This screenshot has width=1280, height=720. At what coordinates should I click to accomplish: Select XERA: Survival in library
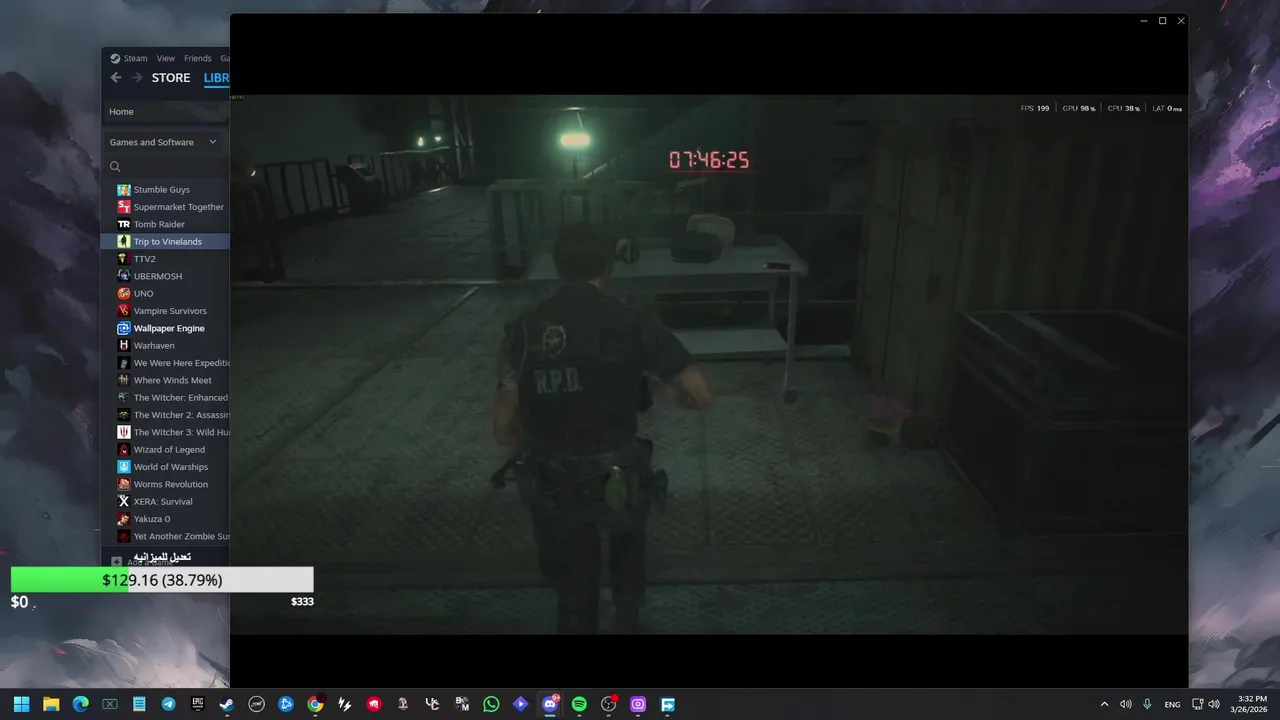pyautogui.click(x=165, y=502)
